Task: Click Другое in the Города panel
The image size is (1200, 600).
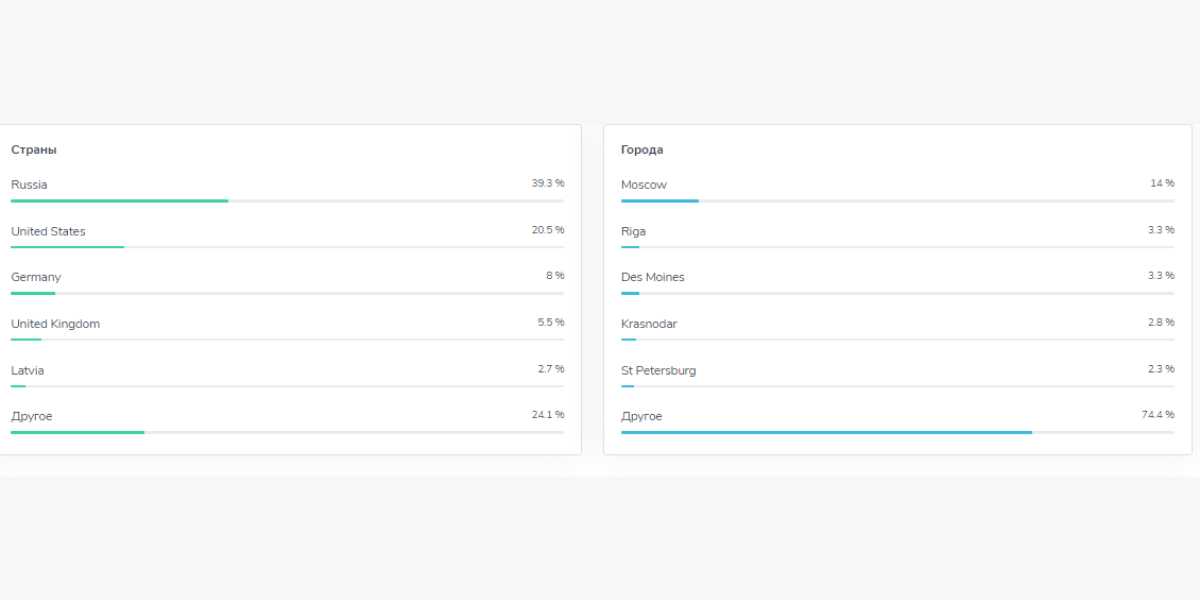Action: 641,416
